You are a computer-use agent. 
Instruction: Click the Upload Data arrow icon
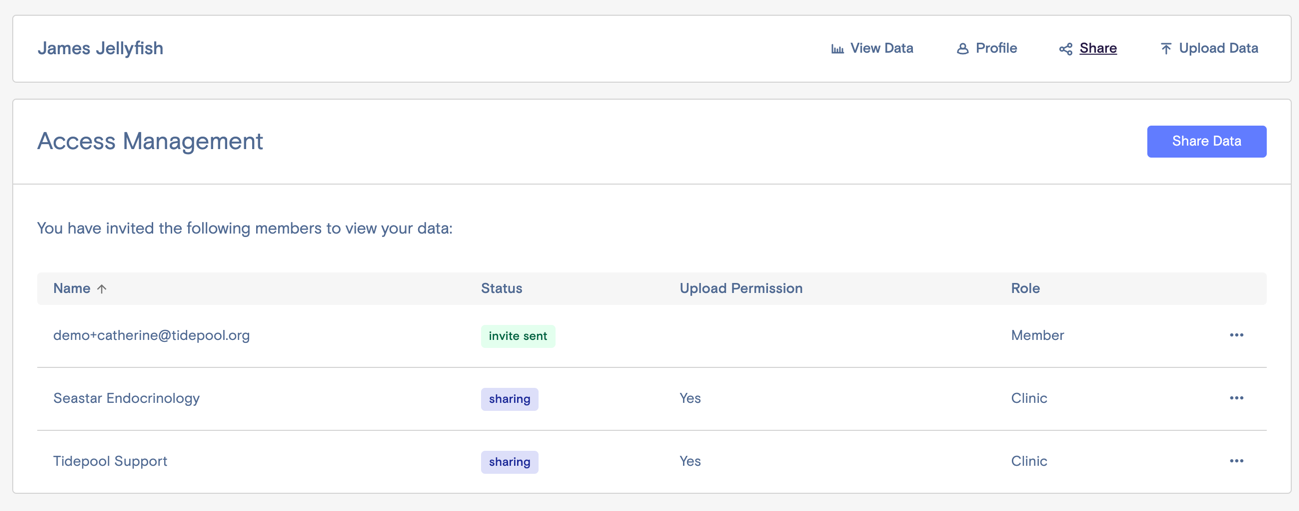(1165, 48)
